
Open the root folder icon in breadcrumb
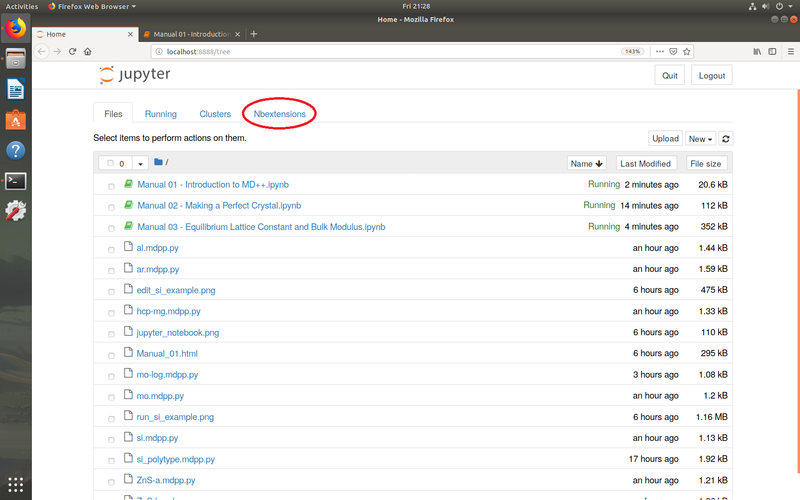coord(158,162)
